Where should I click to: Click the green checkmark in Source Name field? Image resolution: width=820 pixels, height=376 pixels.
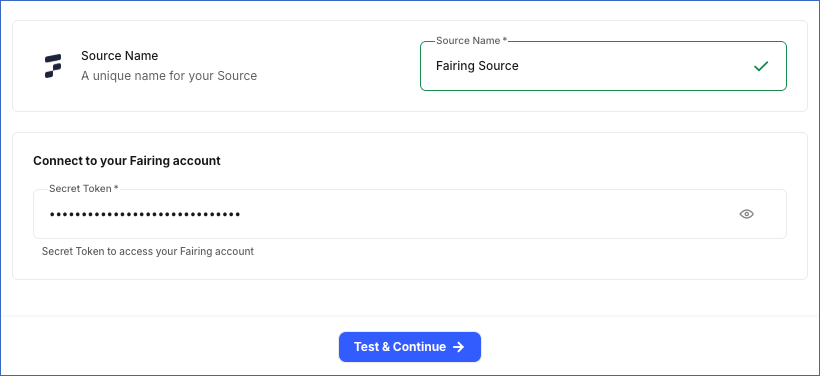coord(761,66)
